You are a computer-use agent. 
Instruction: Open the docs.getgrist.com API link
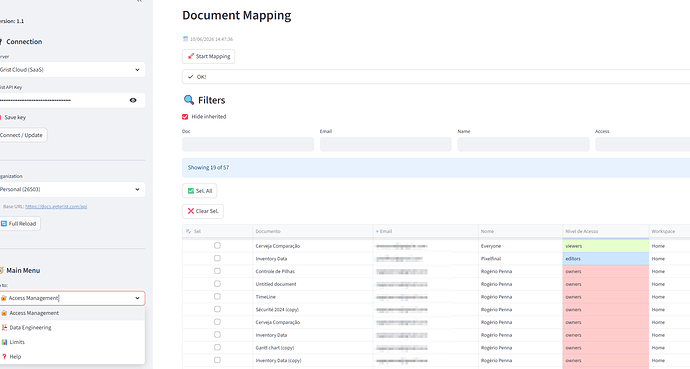tap(56, 206)
